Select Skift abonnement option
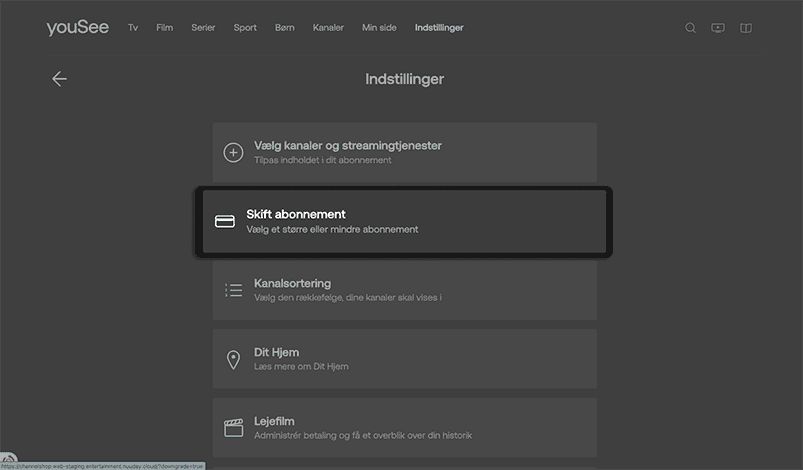803x470 pixels. [404, 222]
